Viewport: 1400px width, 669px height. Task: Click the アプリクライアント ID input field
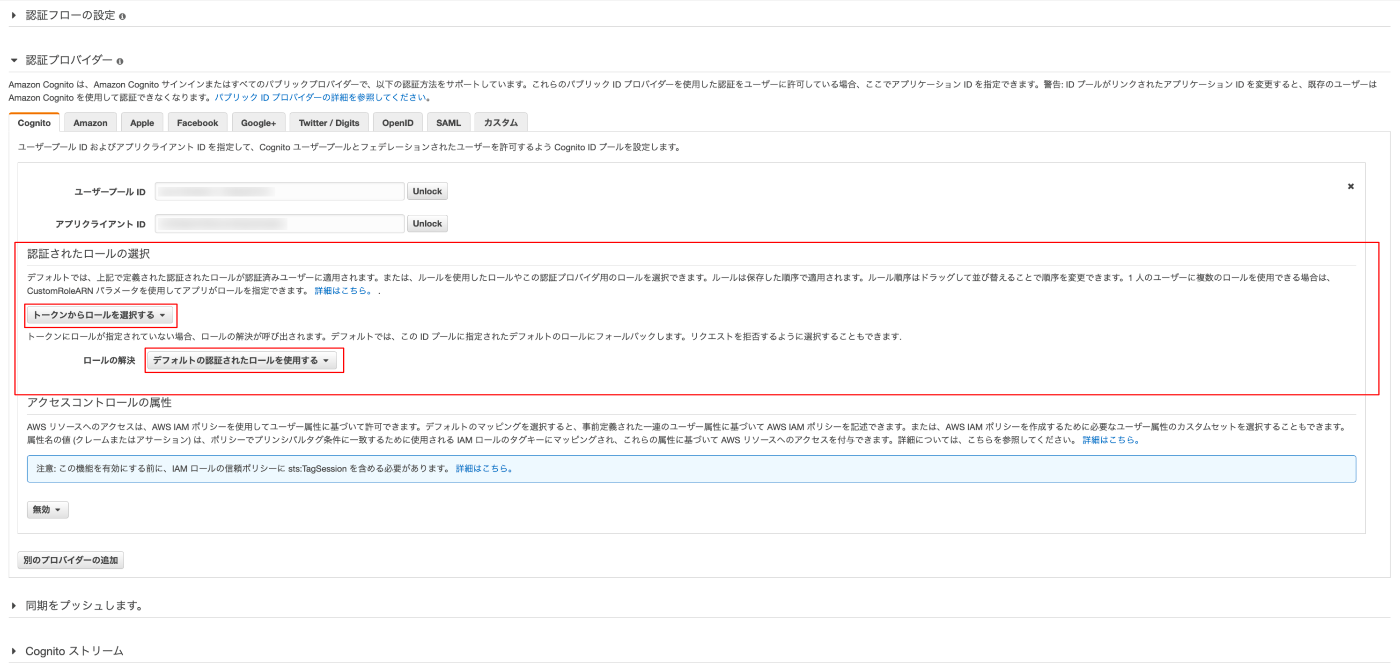click(x=279, y=224)
